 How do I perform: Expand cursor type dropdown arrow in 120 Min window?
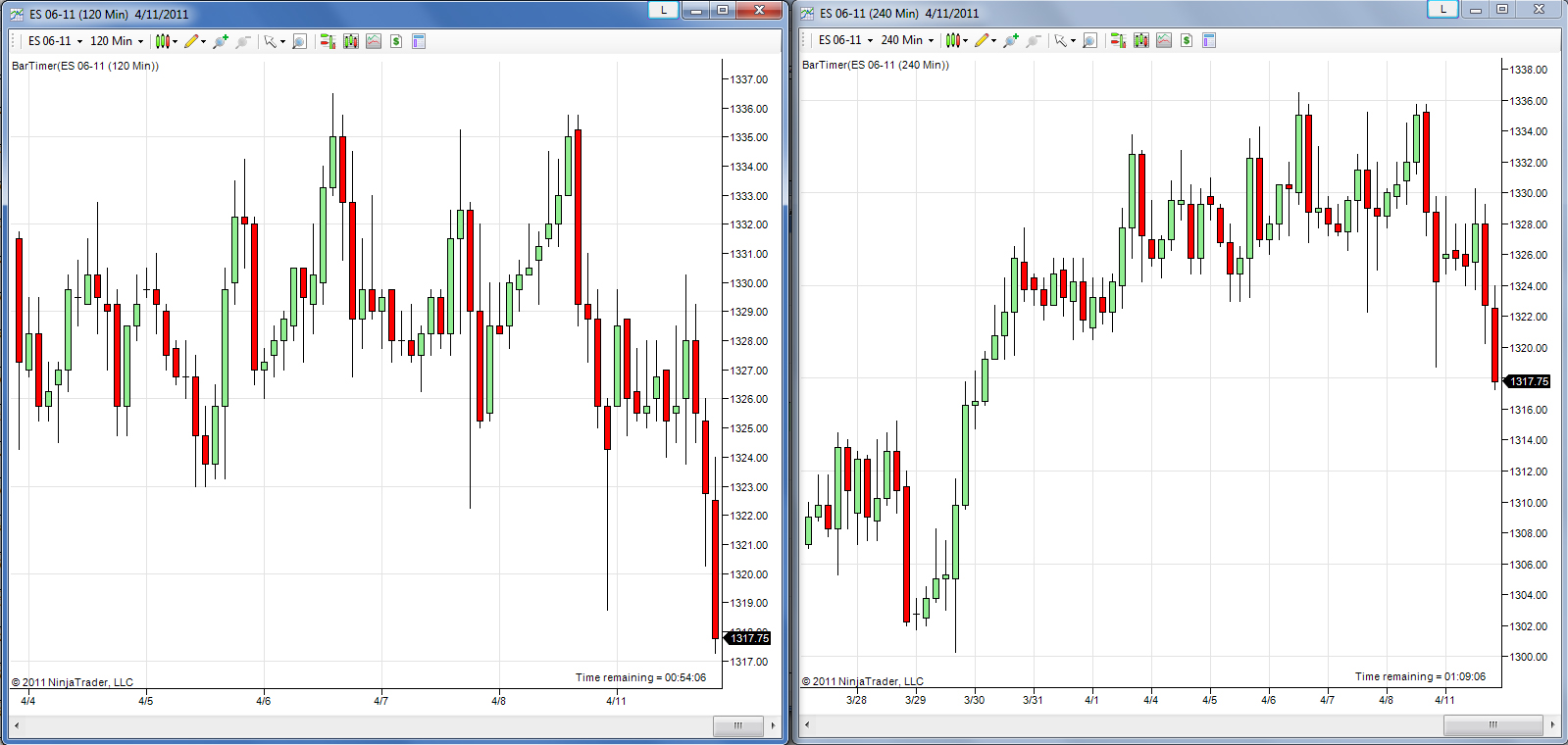coord(282,41)
